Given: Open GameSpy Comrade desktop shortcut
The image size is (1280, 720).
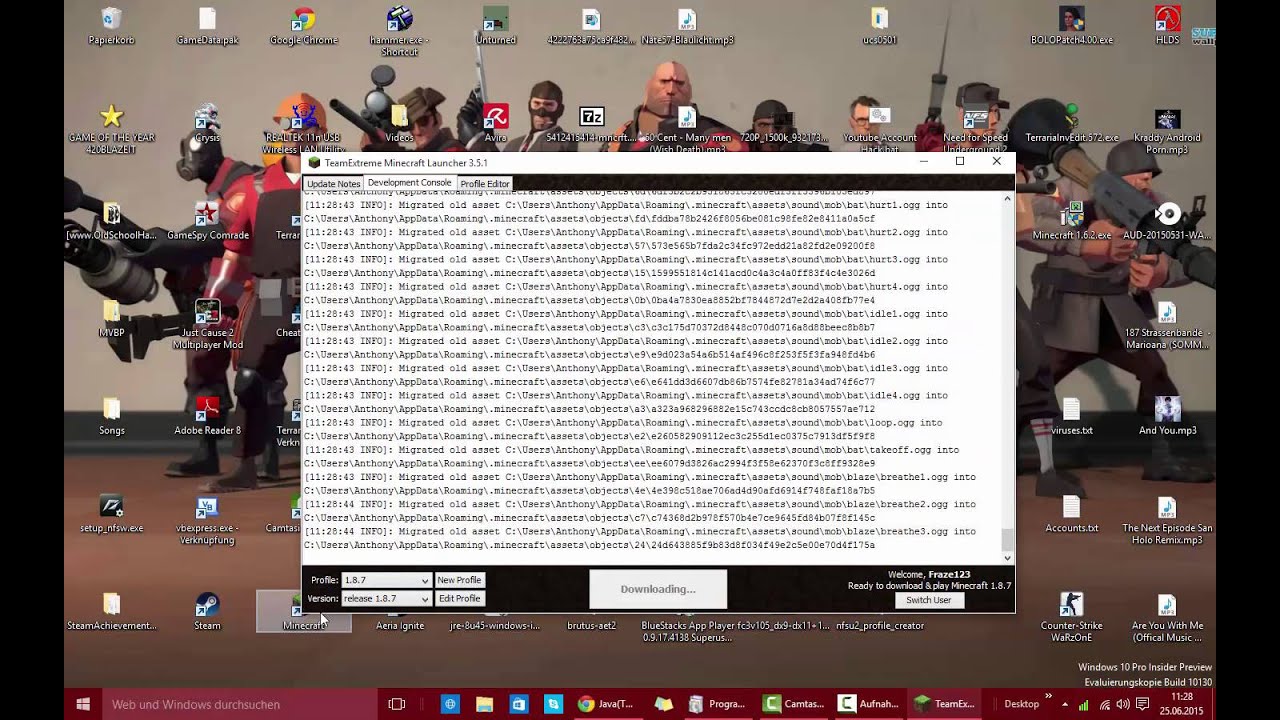Looking at the screenshot, I should 207,220.
